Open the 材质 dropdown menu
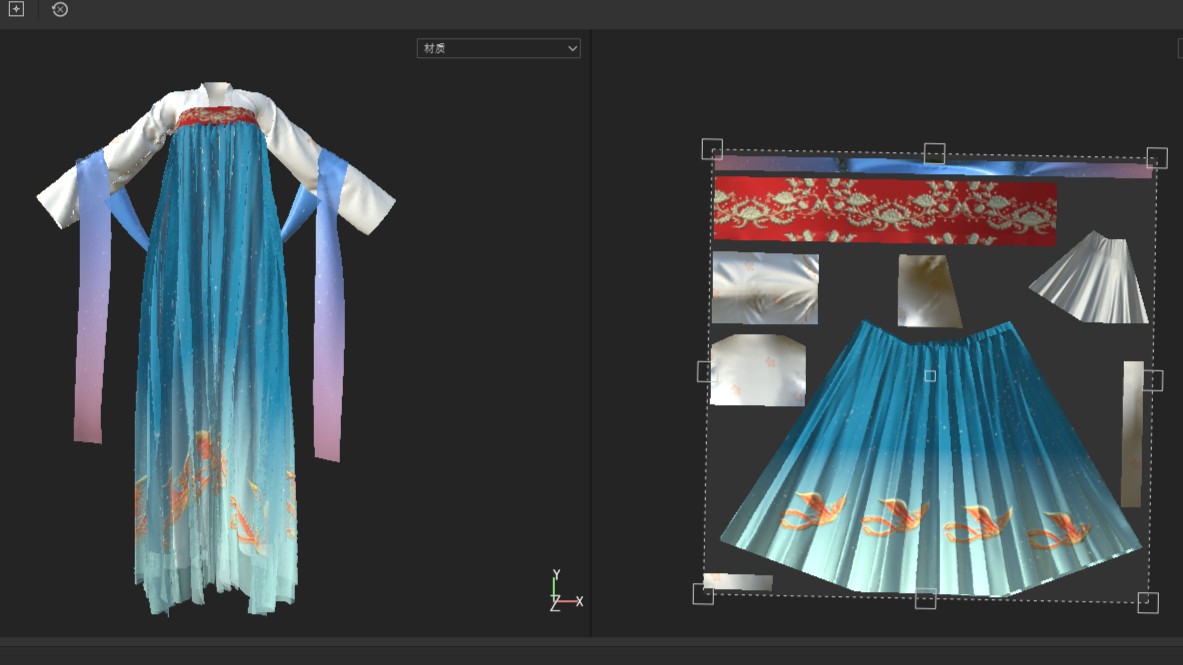The height and width of the screenshot is (665, 1183). [498, 48]
